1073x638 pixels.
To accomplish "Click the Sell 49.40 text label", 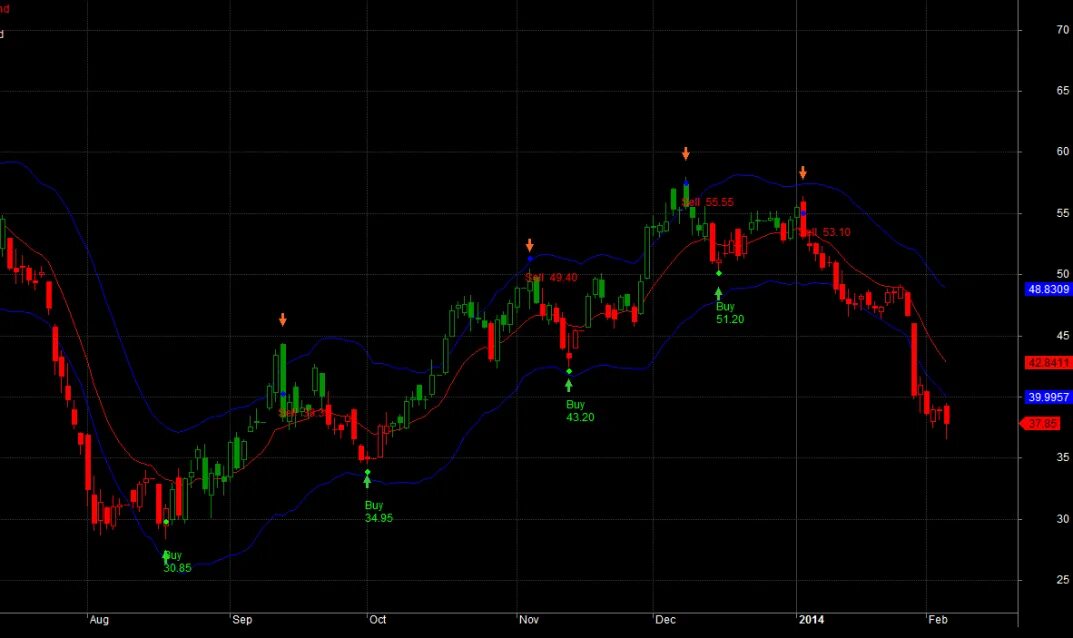I will [x=553, y=278].
